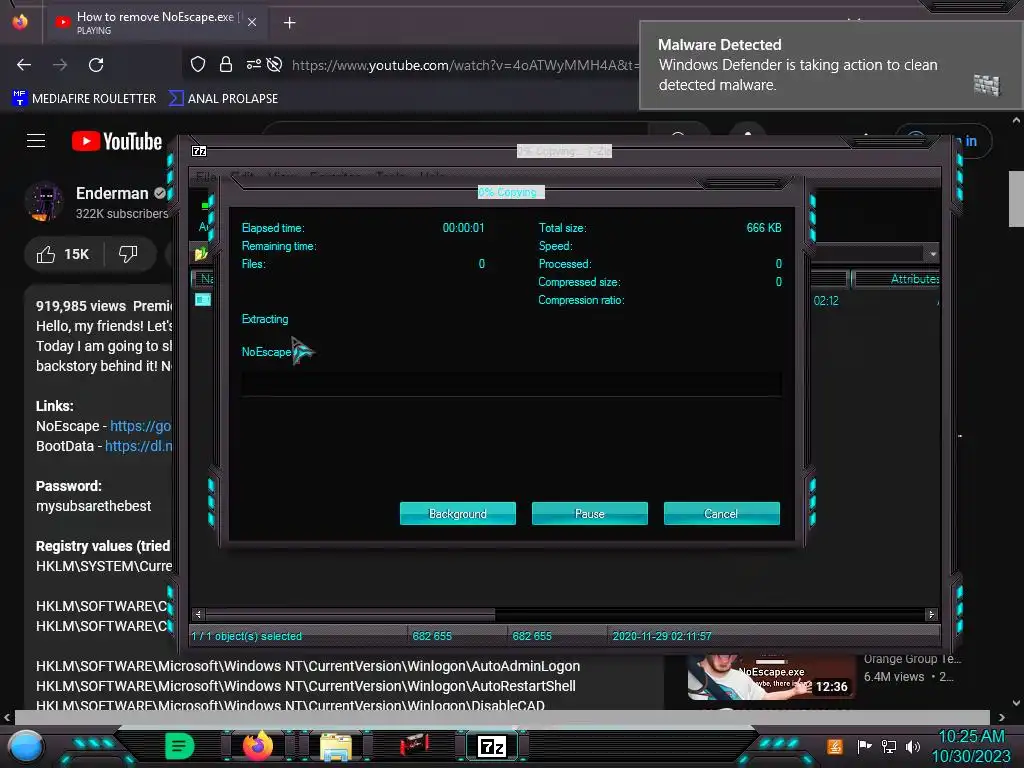This screenshot has height=768, width=1024.
Task: Click the Total size value 666 KB
Action: tap(764, 228)
